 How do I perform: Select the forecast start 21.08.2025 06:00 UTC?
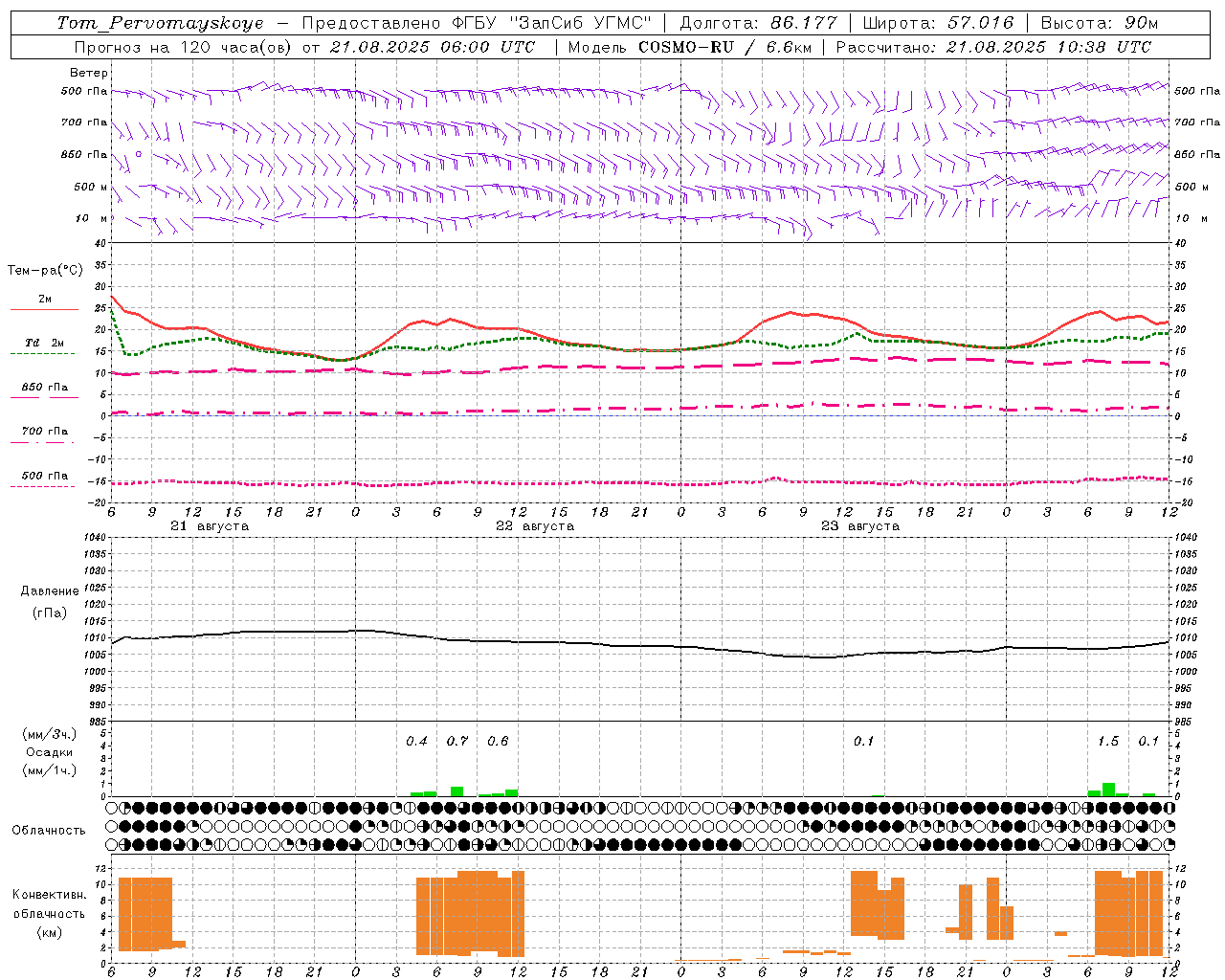coord(432,47)
